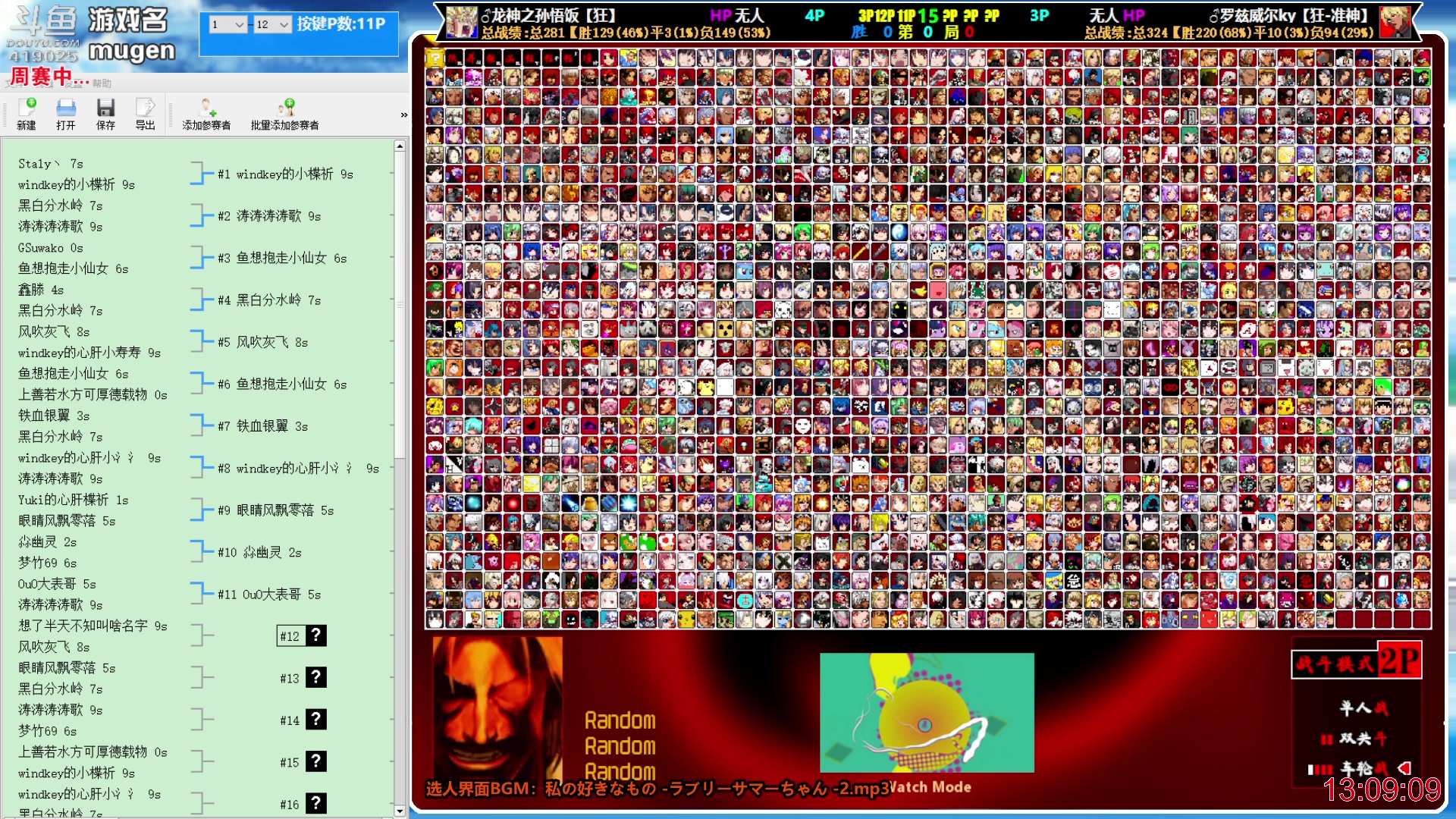The width and height of the screenshot is (1456, 819).
Task: Open the dropdown showing value 1
Action: coord(228,24)
